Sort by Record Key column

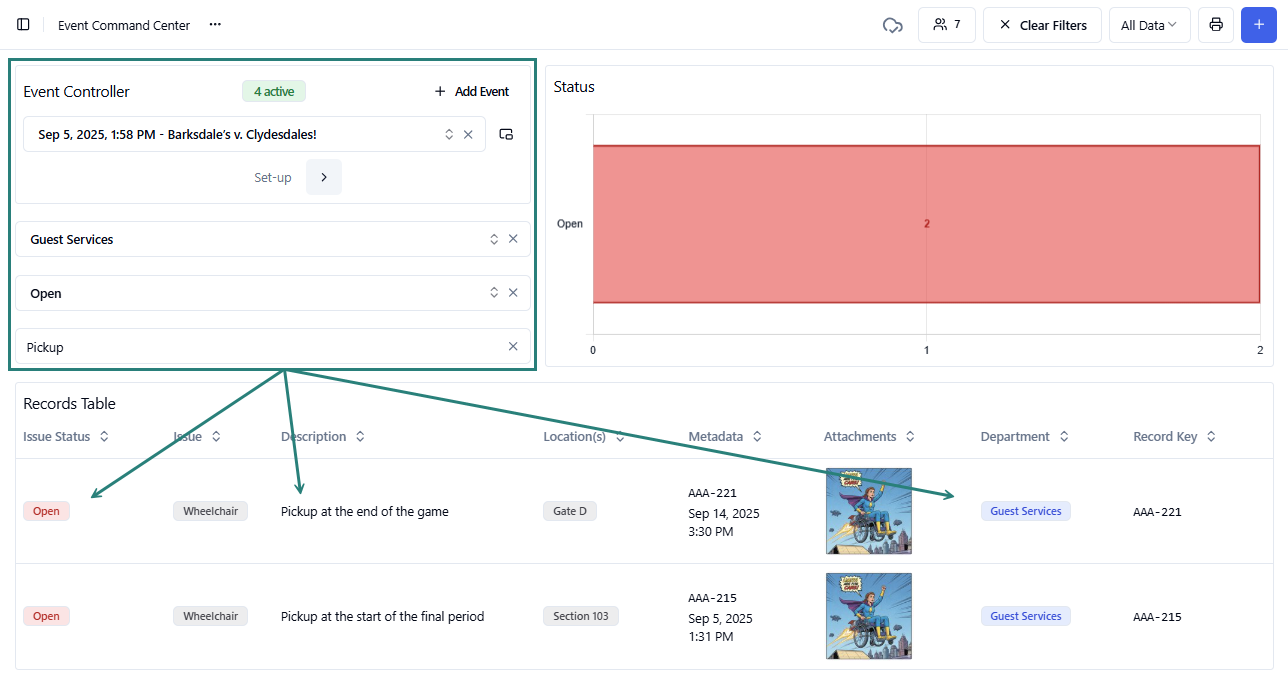(x=1211, y=437)
